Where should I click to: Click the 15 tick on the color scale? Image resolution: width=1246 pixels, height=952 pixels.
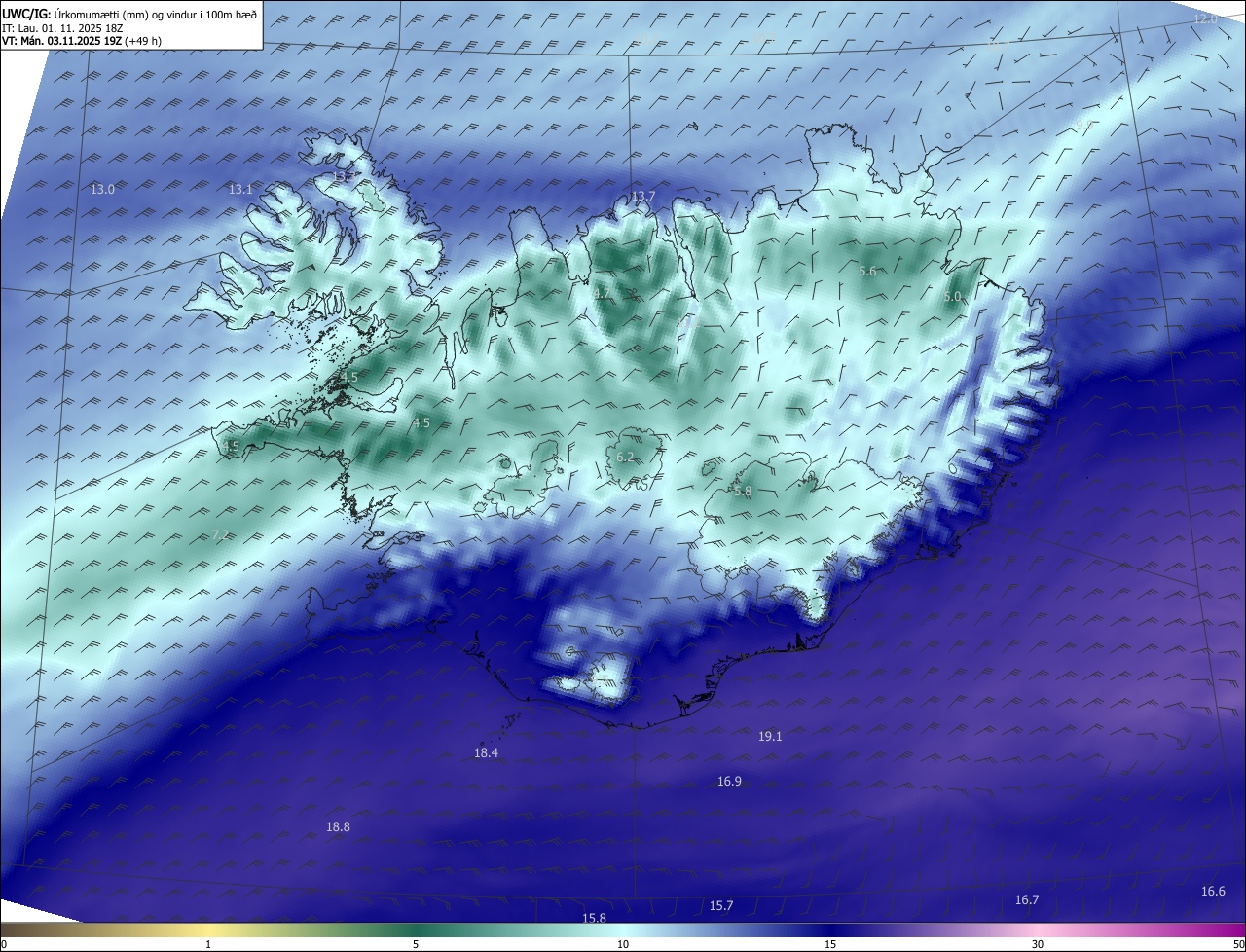[x=830, y=944]
